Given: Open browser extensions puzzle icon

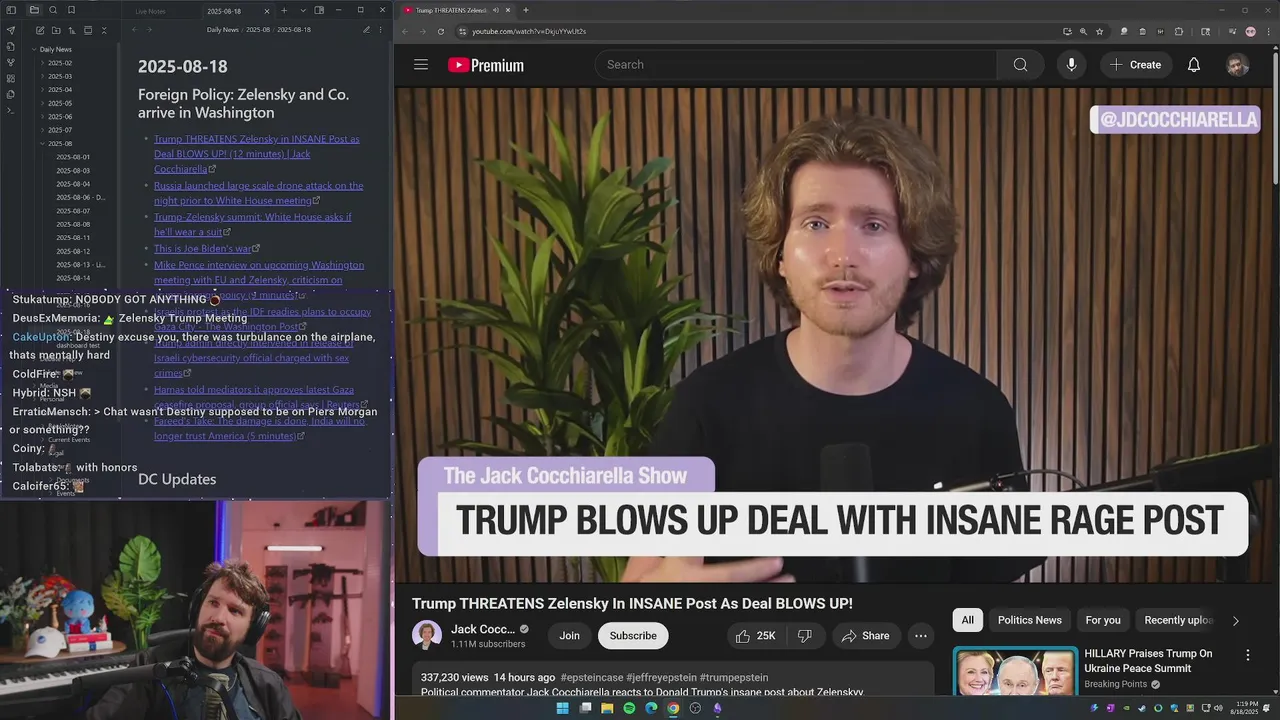Looking at the screenshot, I should (x=1179, y=31).
